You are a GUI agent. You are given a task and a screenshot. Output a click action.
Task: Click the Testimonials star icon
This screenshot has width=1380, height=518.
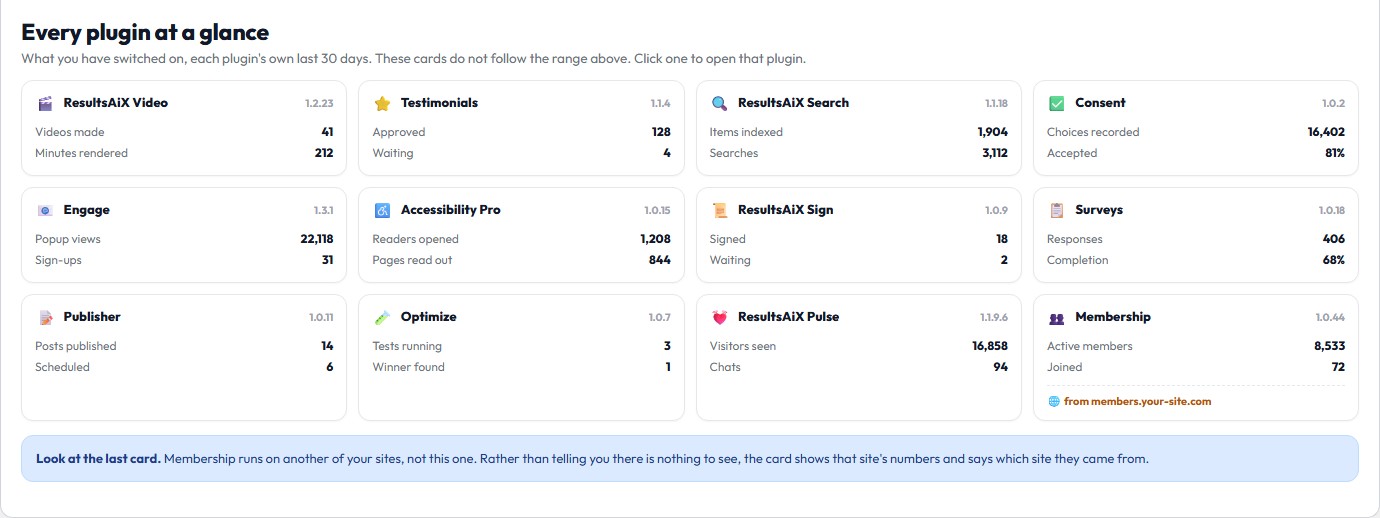point(382,103)
